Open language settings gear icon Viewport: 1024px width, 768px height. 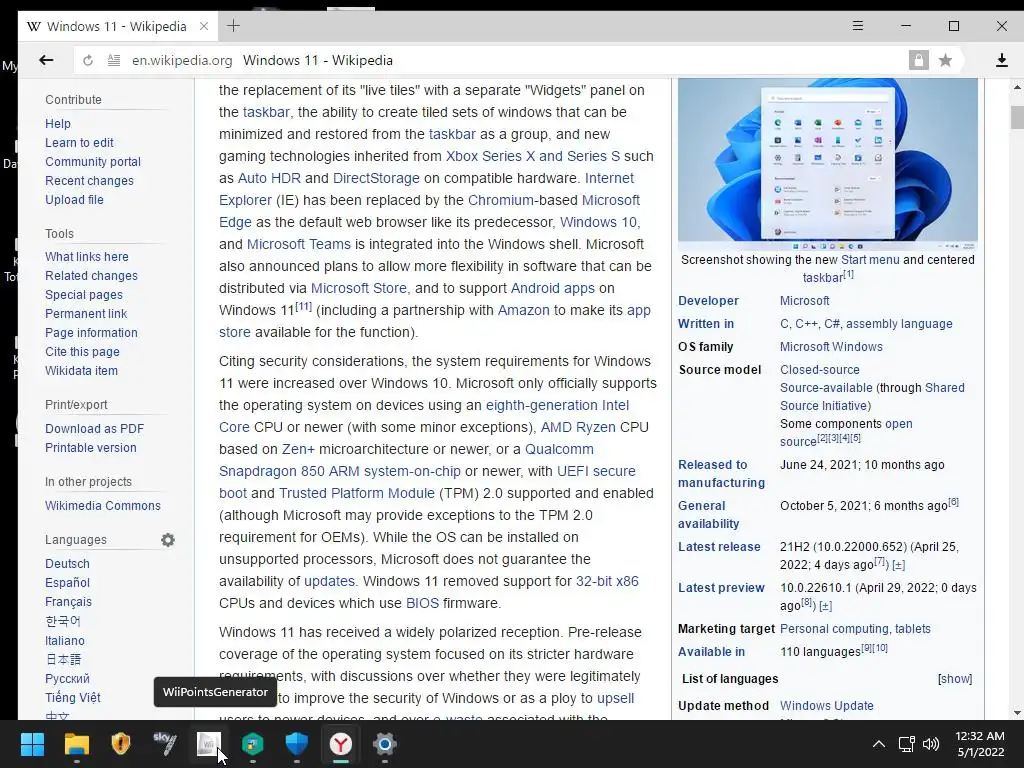168,540
